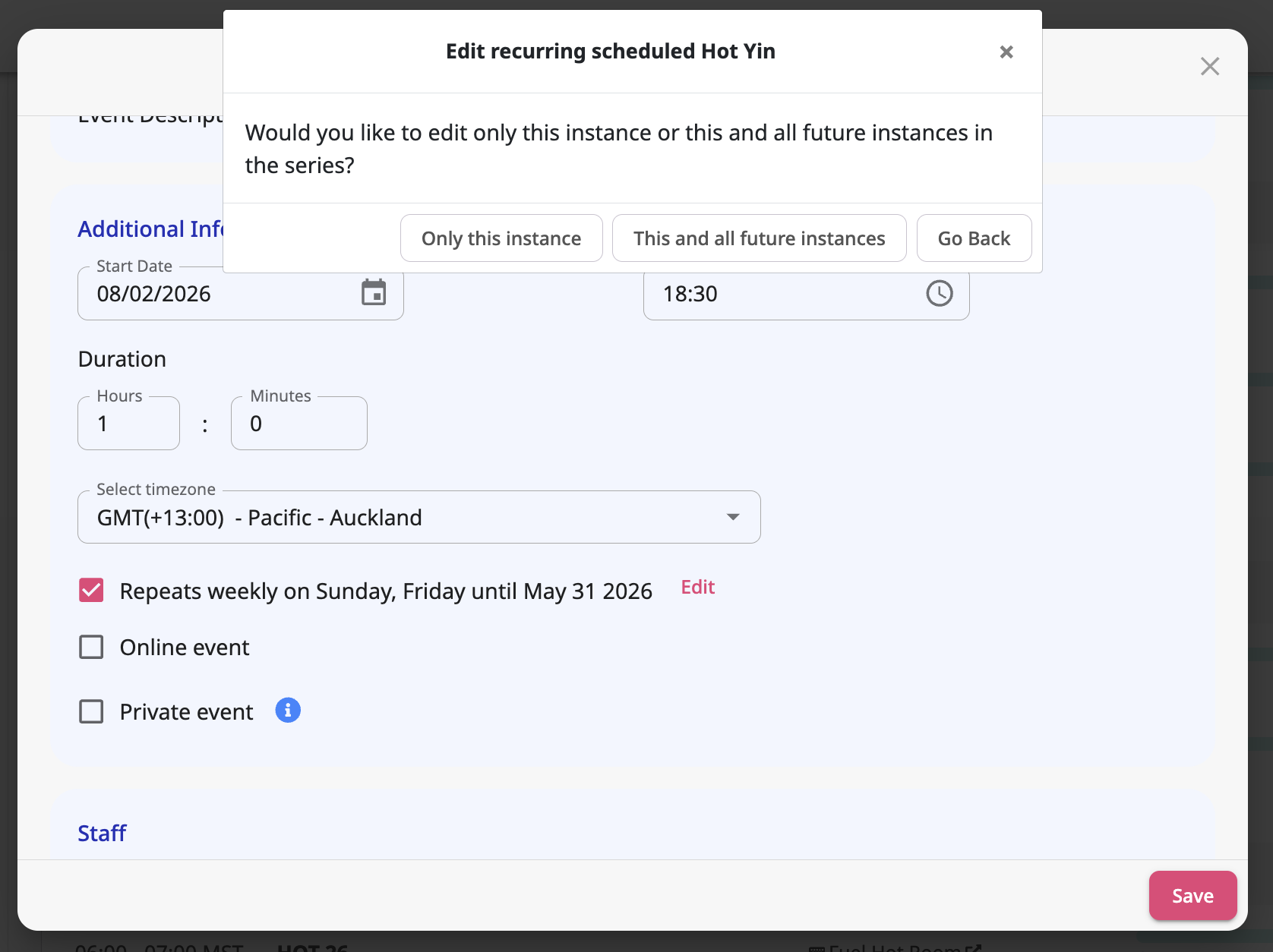Select the Private event label text

click(187, 712)
